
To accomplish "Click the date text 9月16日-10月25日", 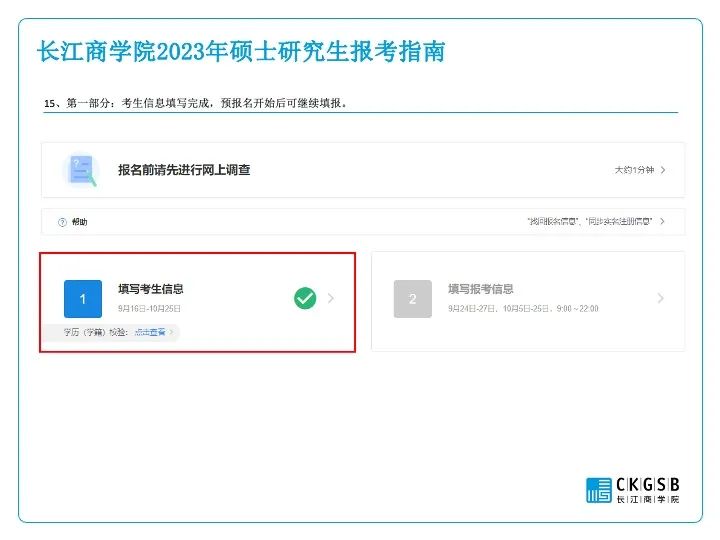I will click(149, 309).
